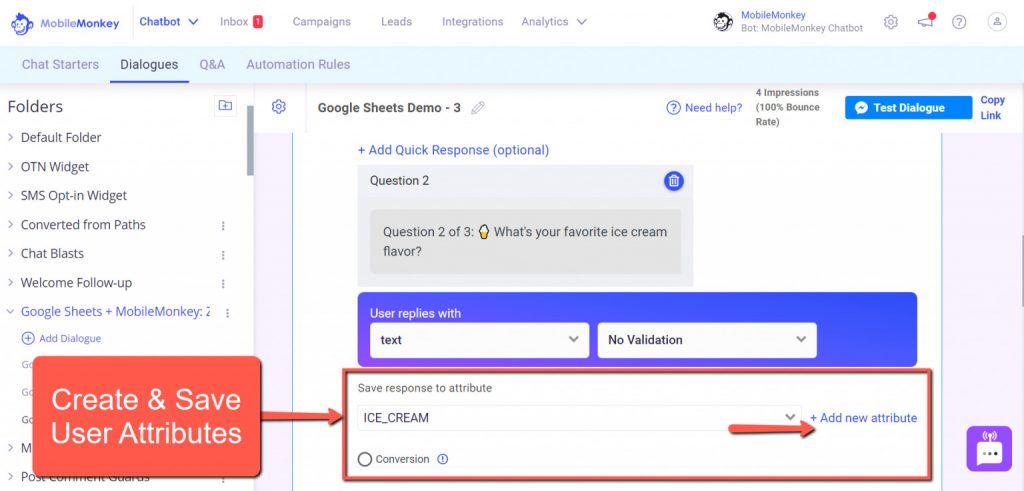
Task: Open the chat widget in bottom corner
Action: 989,449
